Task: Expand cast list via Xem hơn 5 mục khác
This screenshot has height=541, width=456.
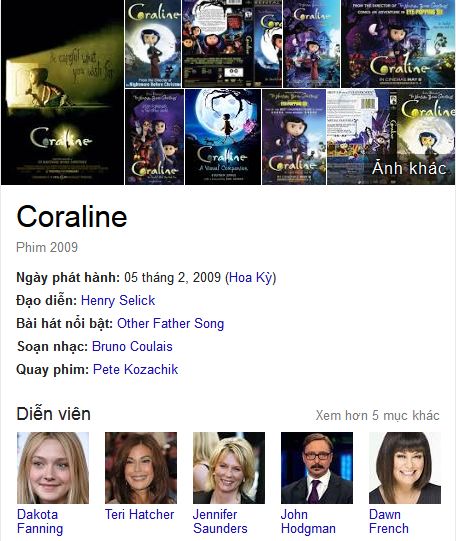Action: click(x=378, y=415)
